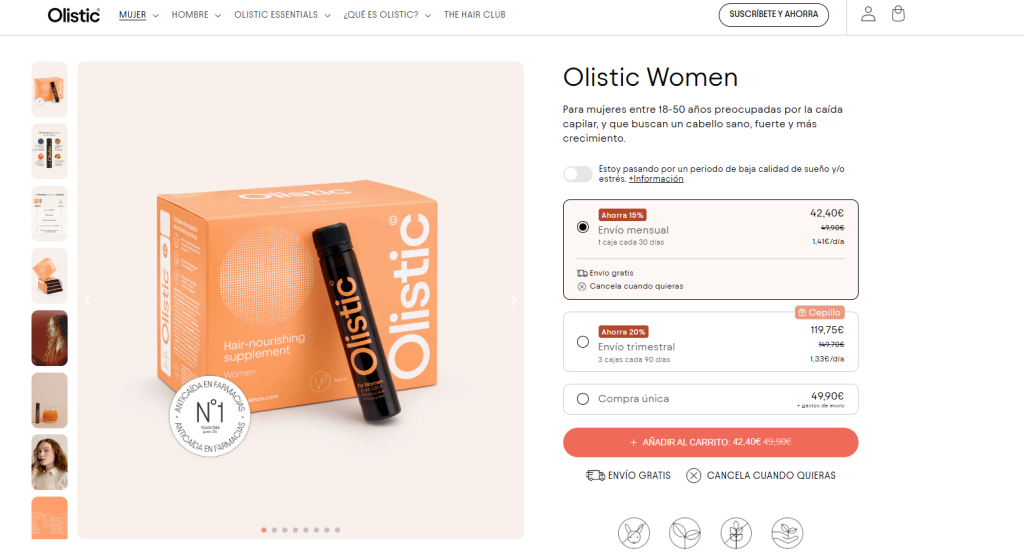1024x553 pixels.
Task: Expand the Hombre dropdown menu
Action: click(x=196, y=15)
